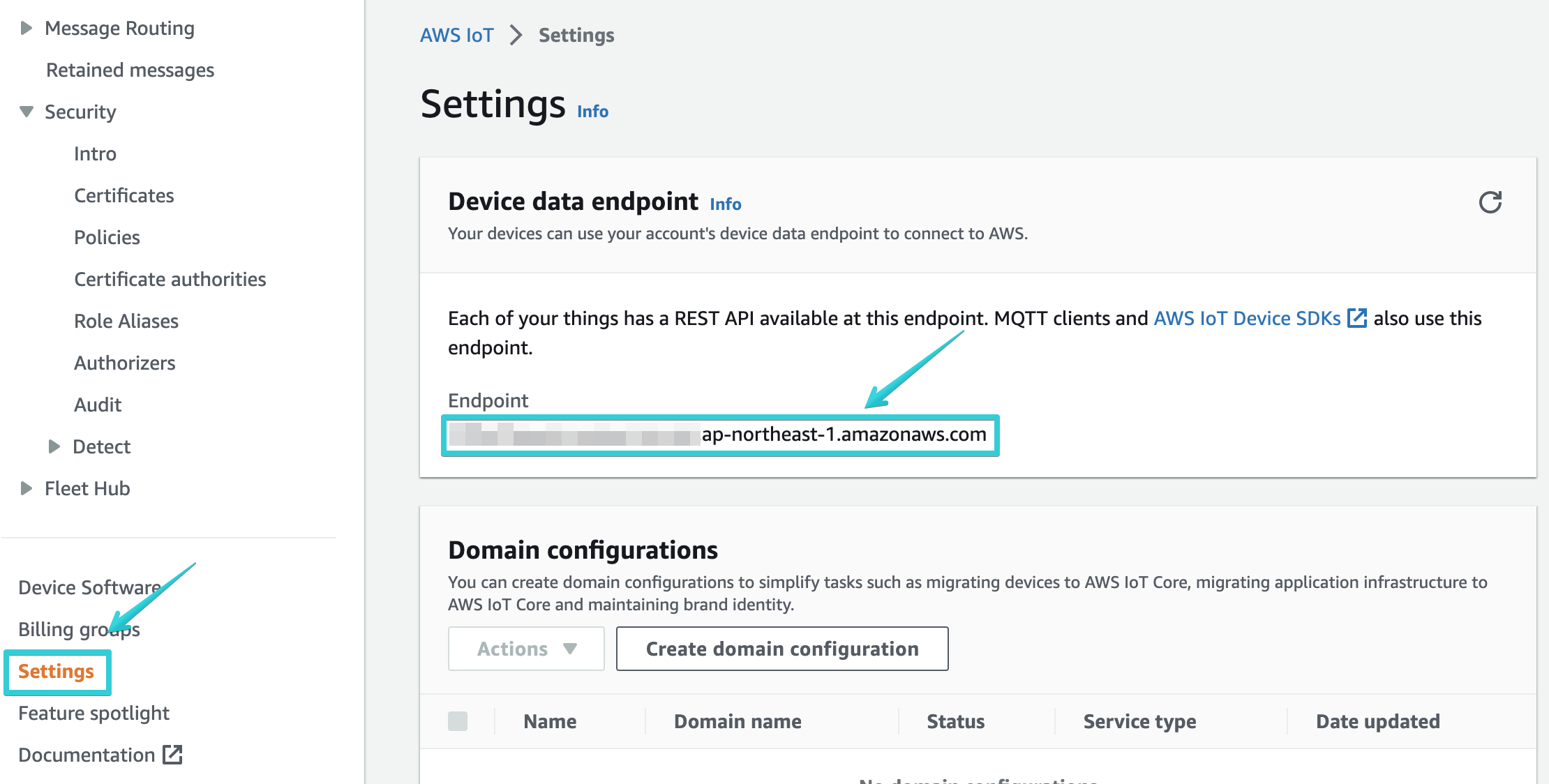The width and height of the screenshot is (1549, 784).
Task: Select all rows in domain configurations table
Action: pos(458,721)
